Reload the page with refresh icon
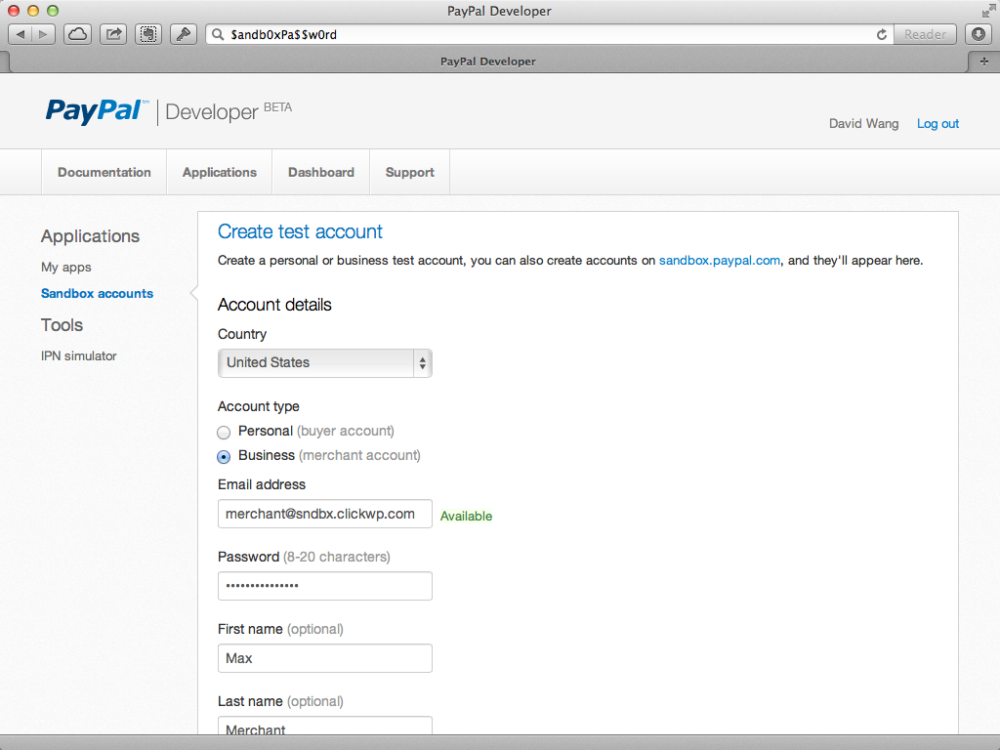This screenshot has width=1000, height=750. pyautogui.click(x=881, y=34)
